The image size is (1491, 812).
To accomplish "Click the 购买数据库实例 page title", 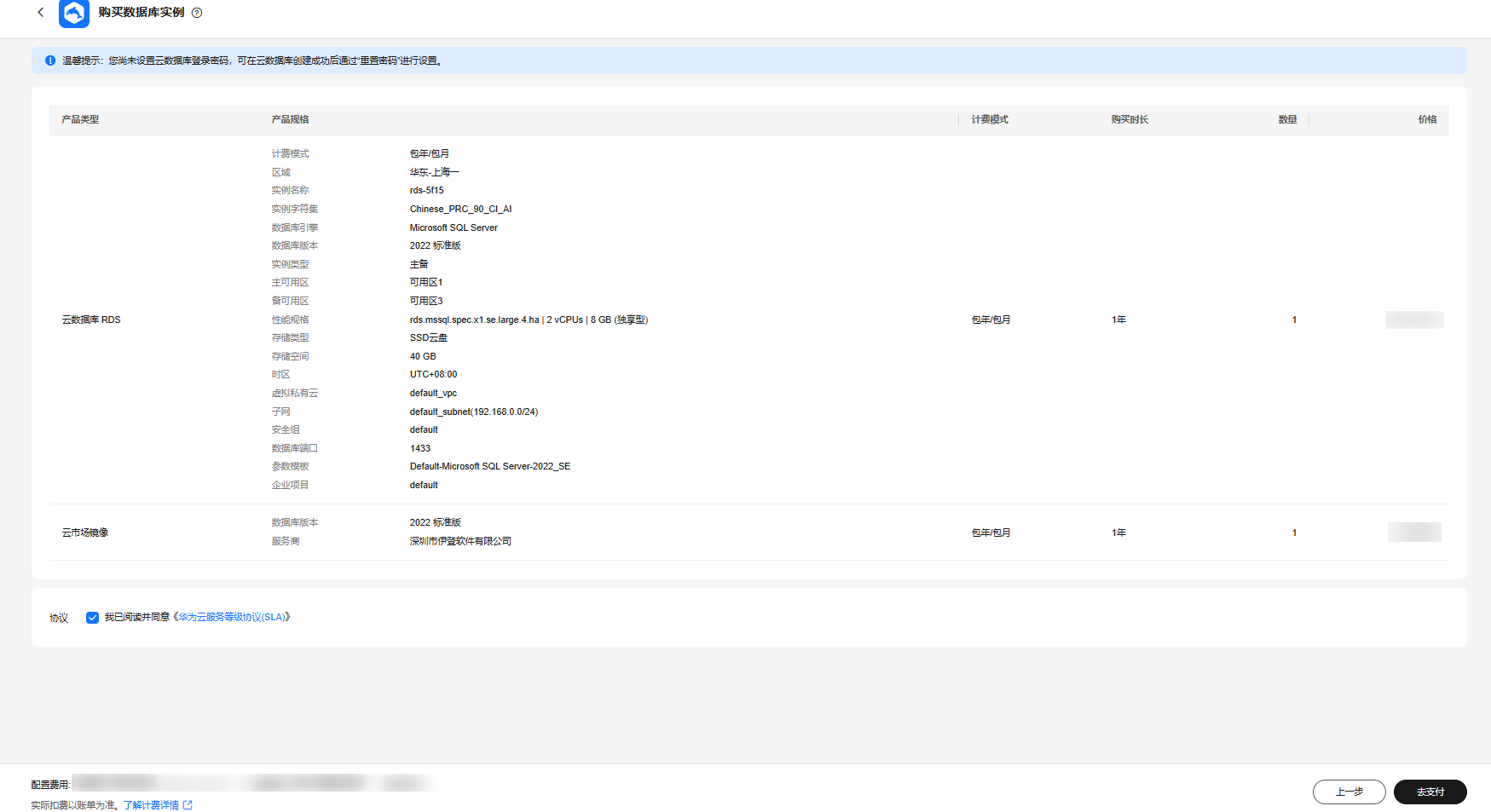I will click(142, 13).
